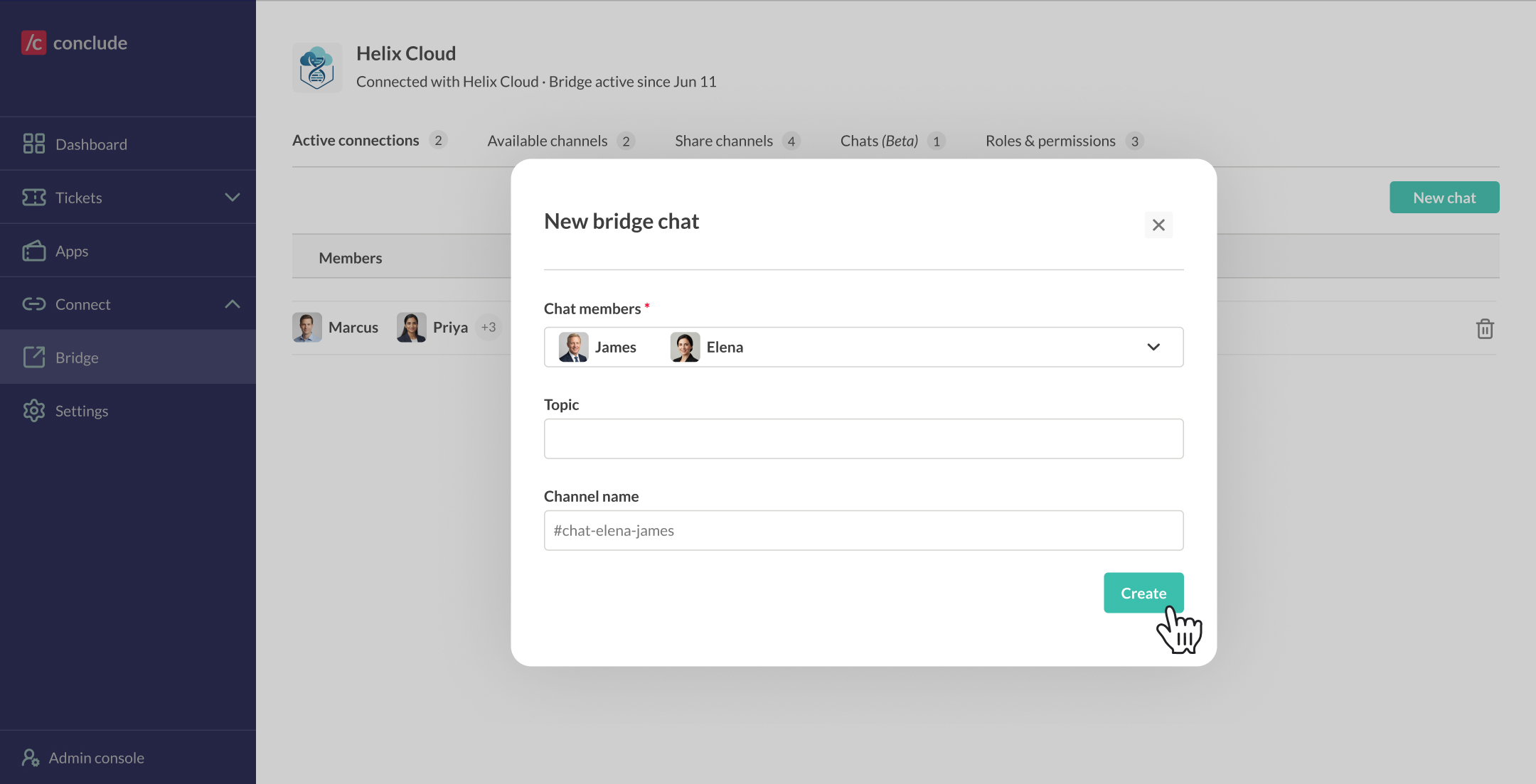Viewport: 1536px width, 784px height.
Task: Click the Tickets ticket icon
Action: click(x=34, y=198)
